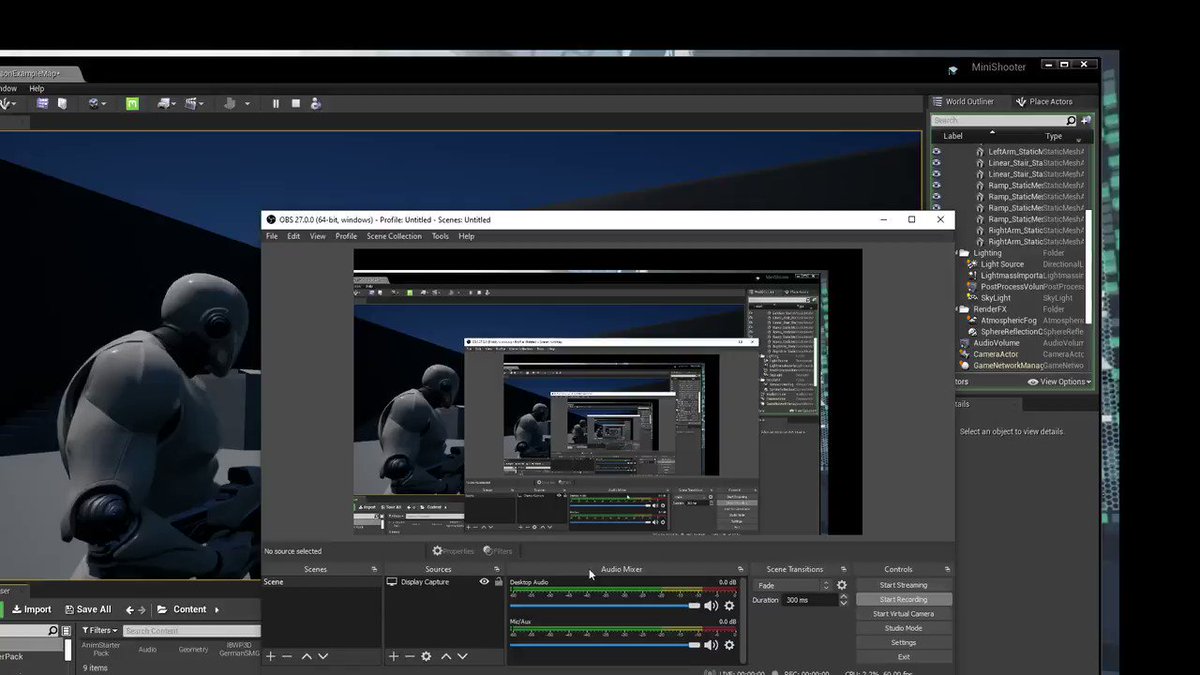Lock the Display Capture source
This screenshot has height=675, width=1200.
point(498,581)
